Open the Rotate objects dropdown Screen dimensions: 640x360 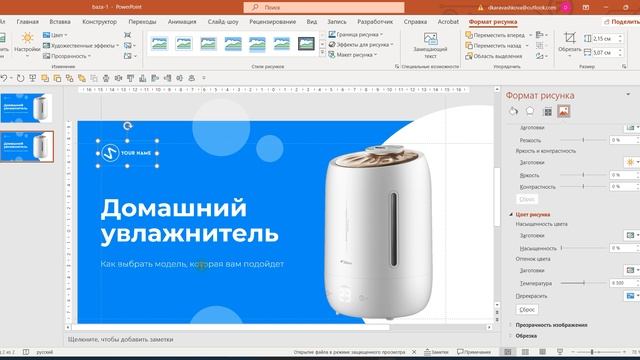[541, 56]
